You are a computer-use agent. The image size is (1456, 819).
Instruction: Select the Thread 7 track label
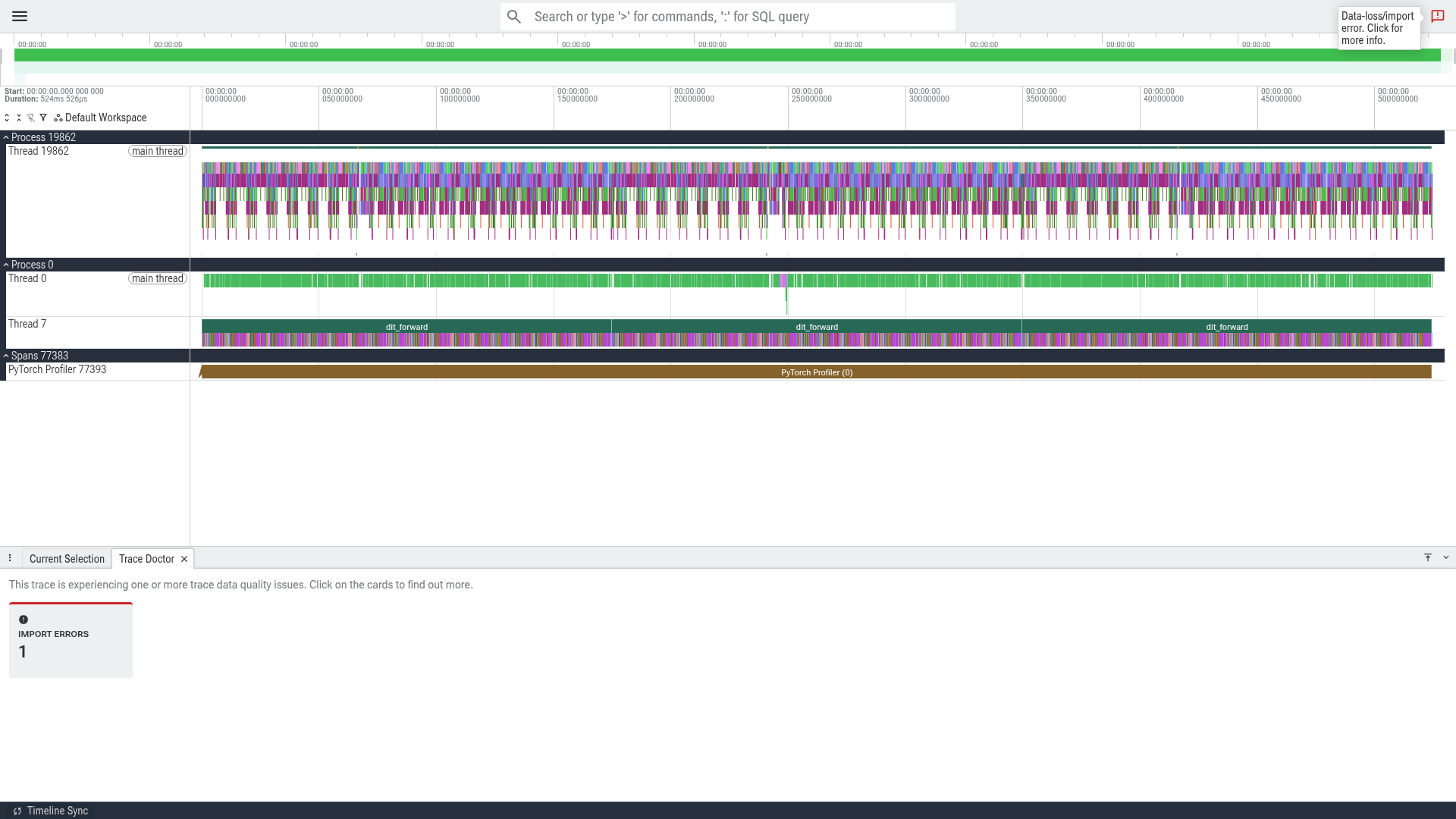pos(27,324)
